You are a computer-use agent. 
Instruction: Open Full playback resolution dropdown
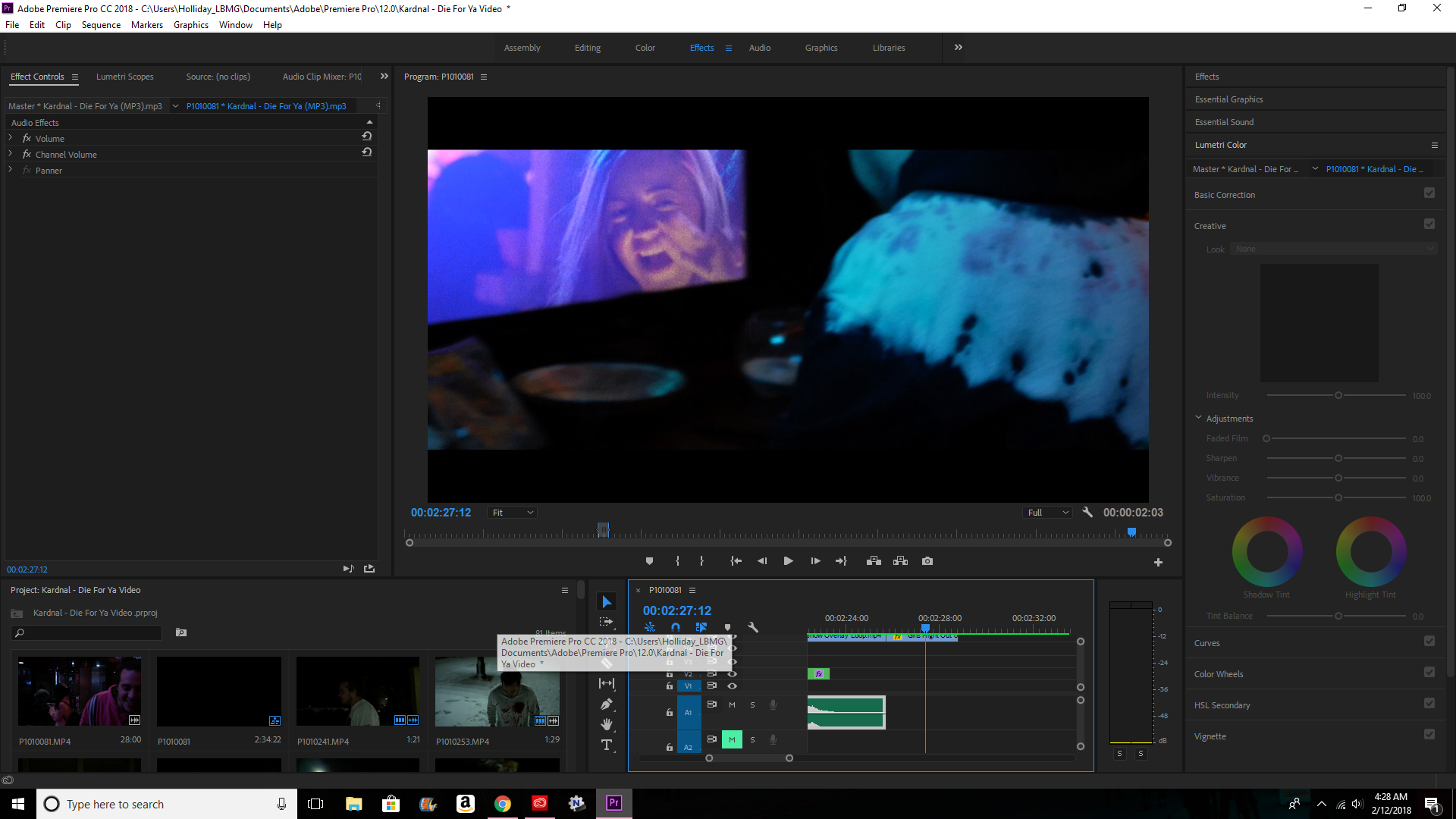point(1047,513)
